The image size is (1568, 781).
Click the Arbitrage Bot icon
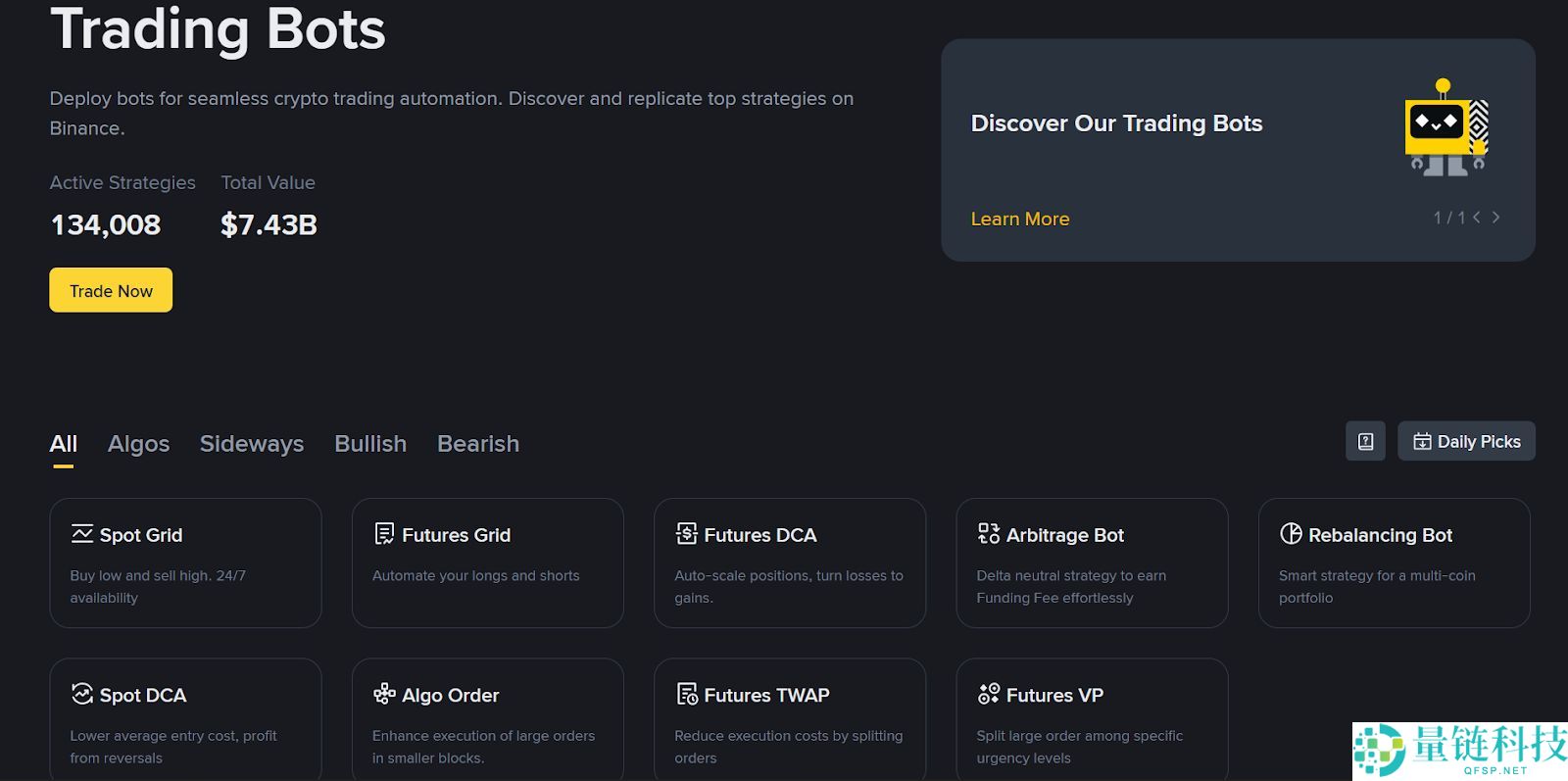pos(988,534)
